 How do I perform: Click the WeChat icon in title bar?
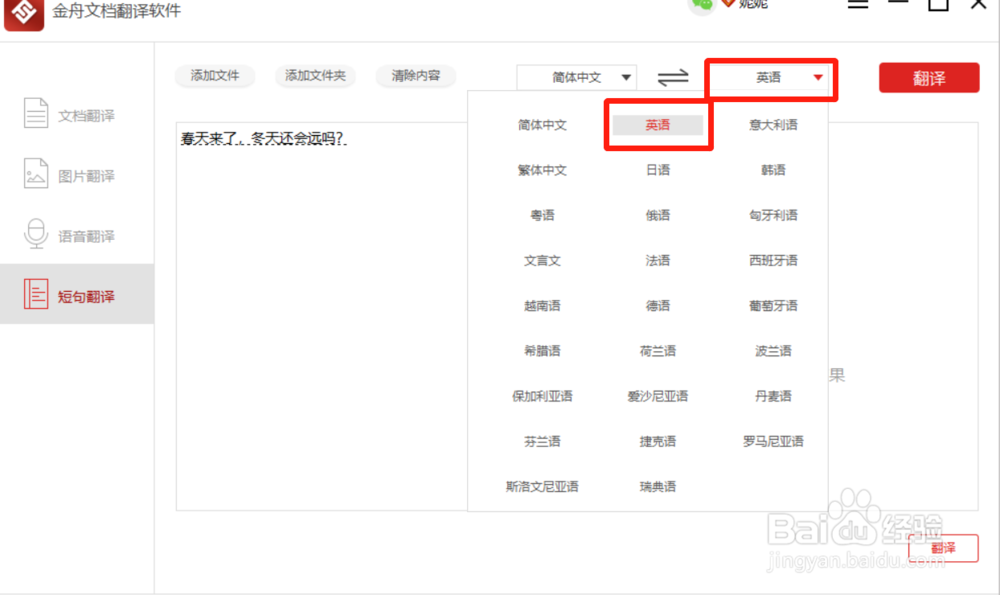coord(702,6)
